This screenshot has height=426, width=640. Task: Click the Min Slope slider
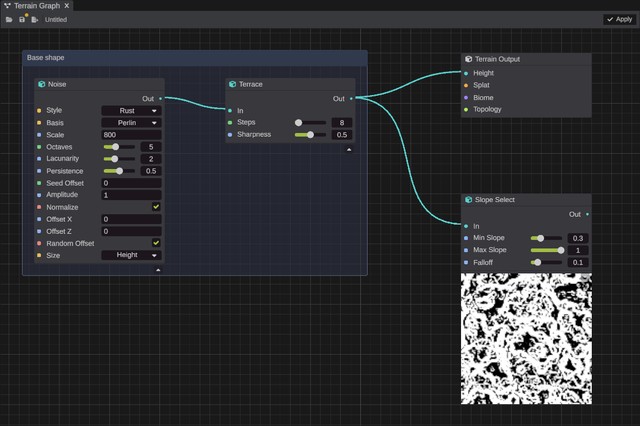(x=546, y=238)
